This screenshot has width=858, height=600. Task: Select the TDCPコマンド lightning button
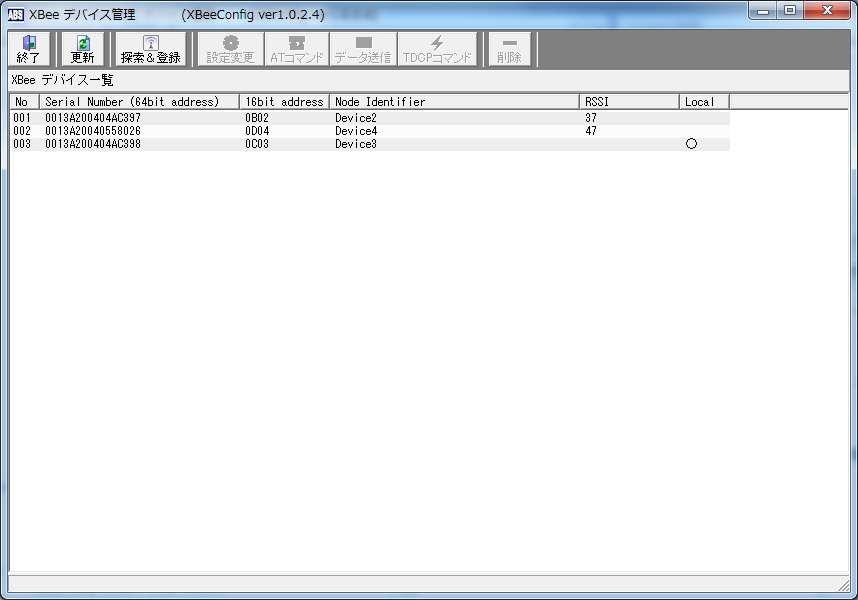pyautogui.click(x=437, y=49)
